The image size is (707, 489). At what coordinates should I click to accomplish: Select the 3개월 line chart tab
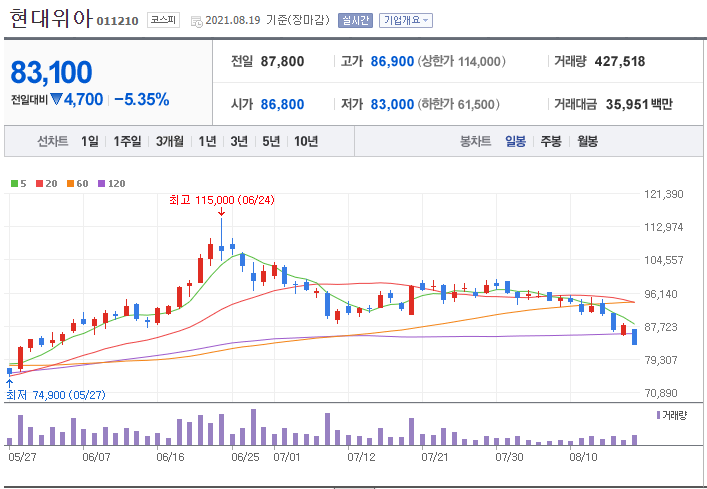point(170,142)
